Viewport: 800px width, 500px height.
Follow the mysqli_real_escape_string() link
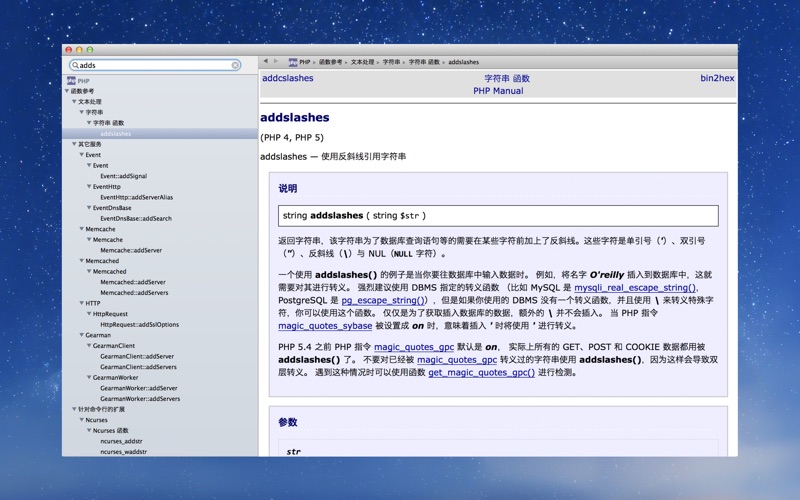click(x=635, y=288)
